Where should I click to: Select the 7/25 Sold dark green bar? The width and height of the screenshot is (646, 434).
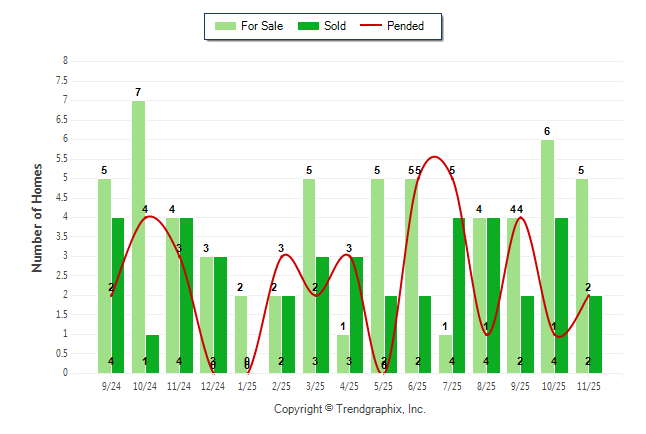coord(459,295)
